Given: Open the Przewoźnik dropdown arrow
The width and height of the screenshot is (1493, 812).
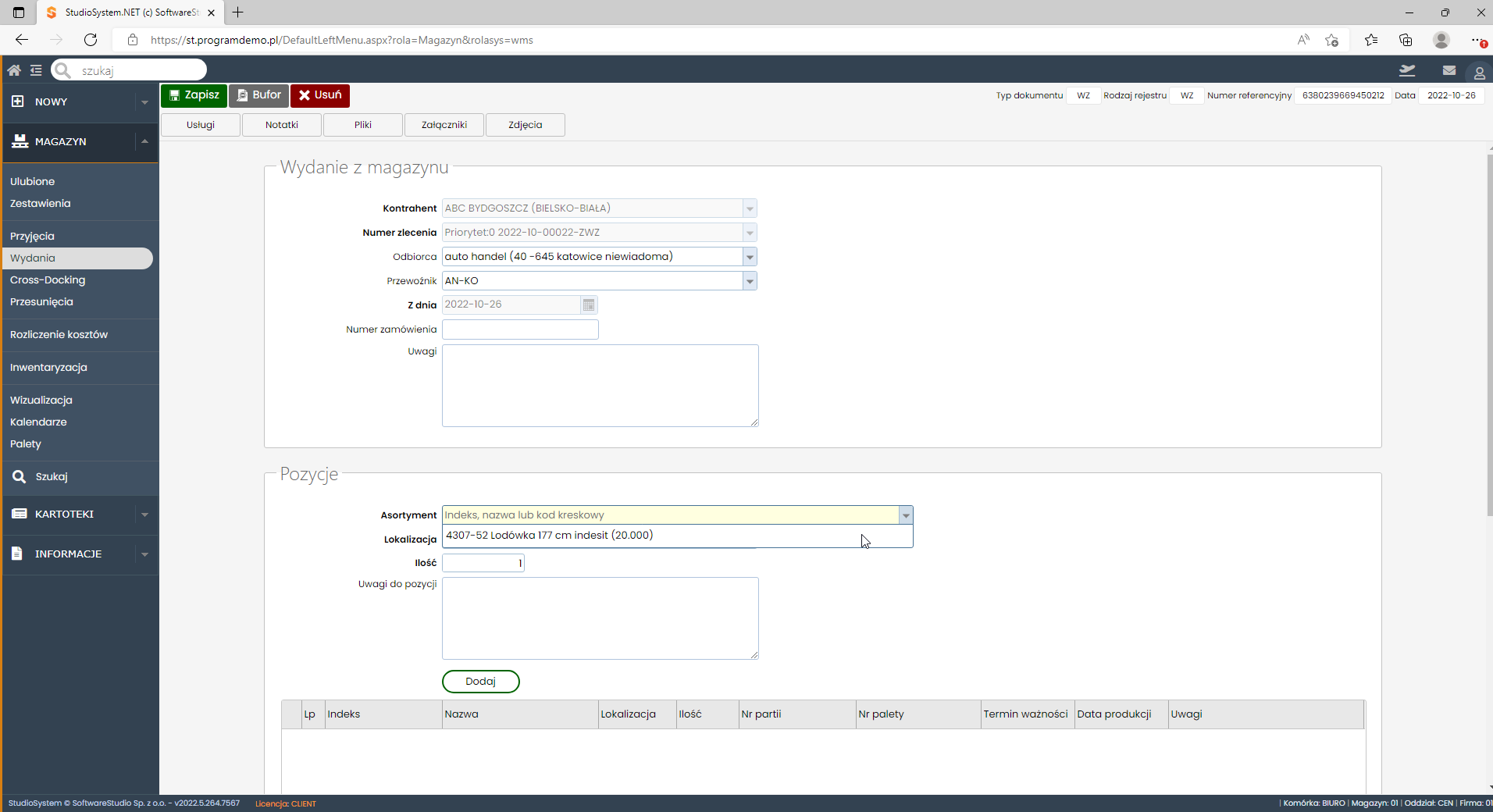Looking at the screenshot, I should 750,281.
